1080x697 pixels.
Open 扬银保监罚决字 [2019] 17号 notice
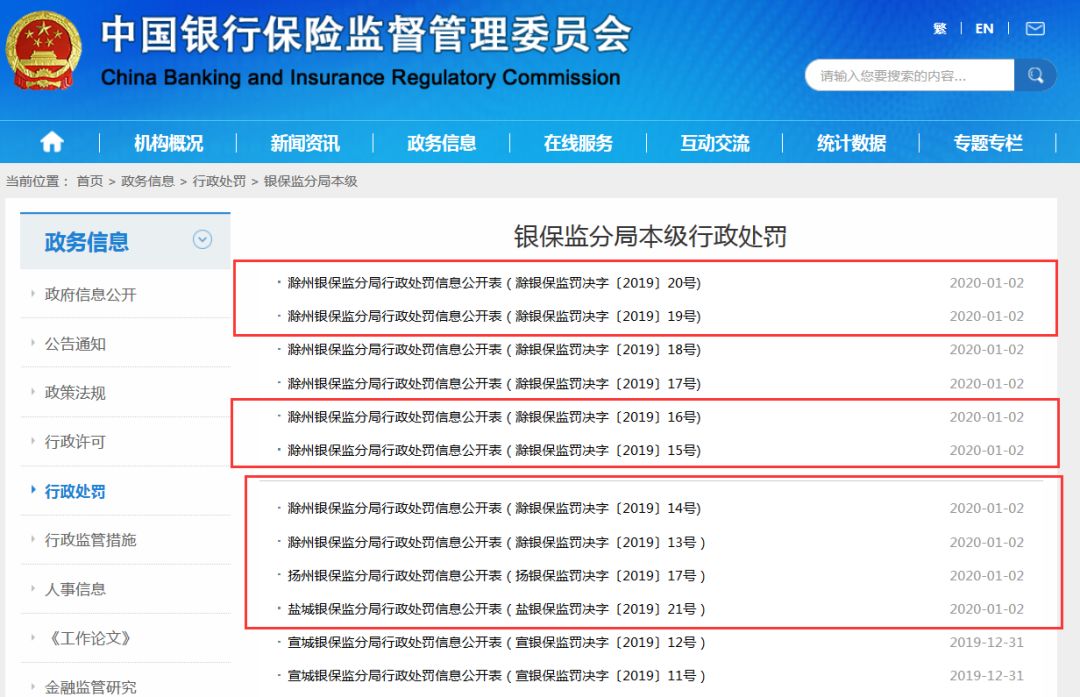496,576
